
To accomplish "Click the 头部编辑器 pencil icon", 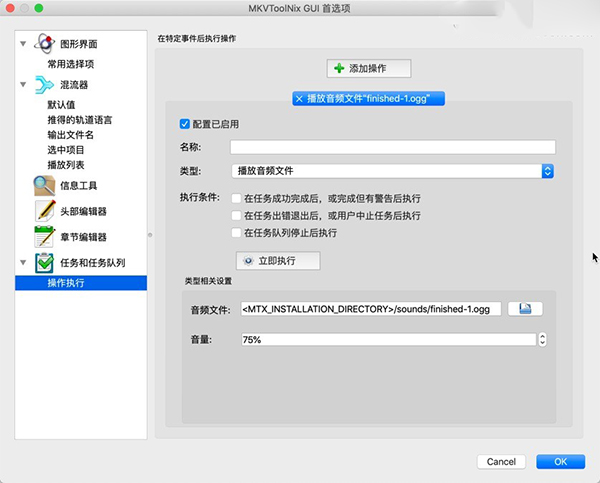I will click(45, 211).
